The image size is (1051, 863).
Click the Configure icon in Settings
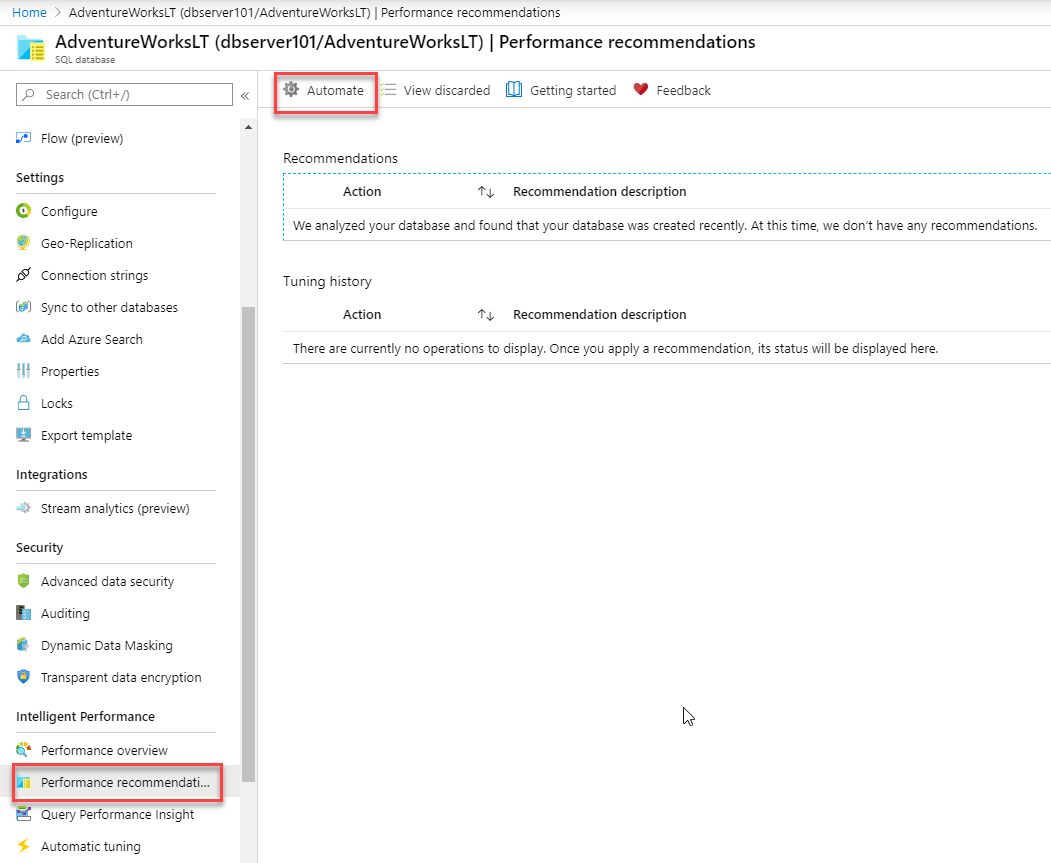point(23,211)
